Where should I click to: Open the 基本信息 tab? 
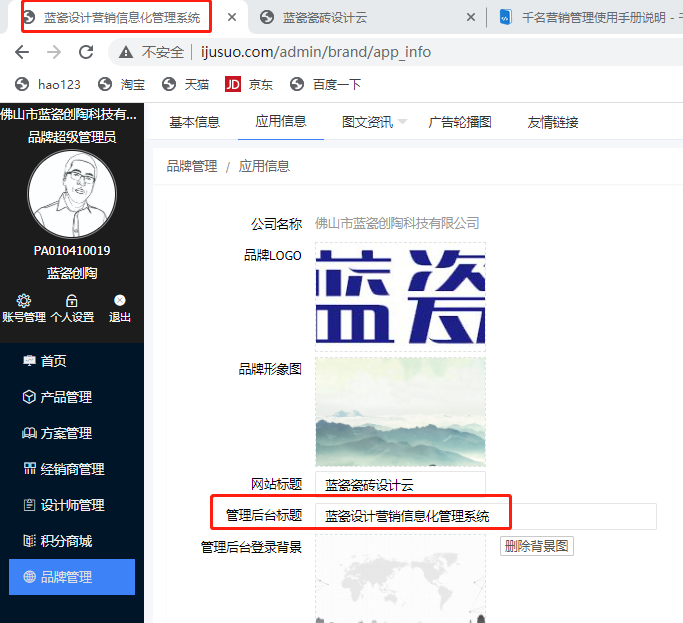(x=194, y=122)
